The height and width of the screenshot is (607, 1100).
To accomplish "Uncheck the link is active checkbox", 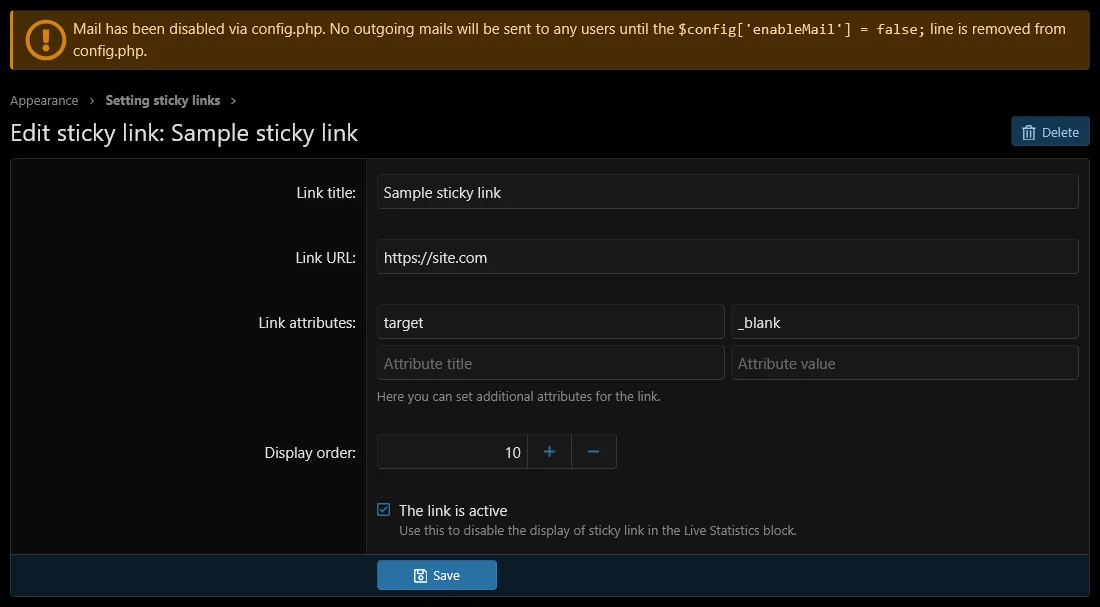I will point(383,510).
